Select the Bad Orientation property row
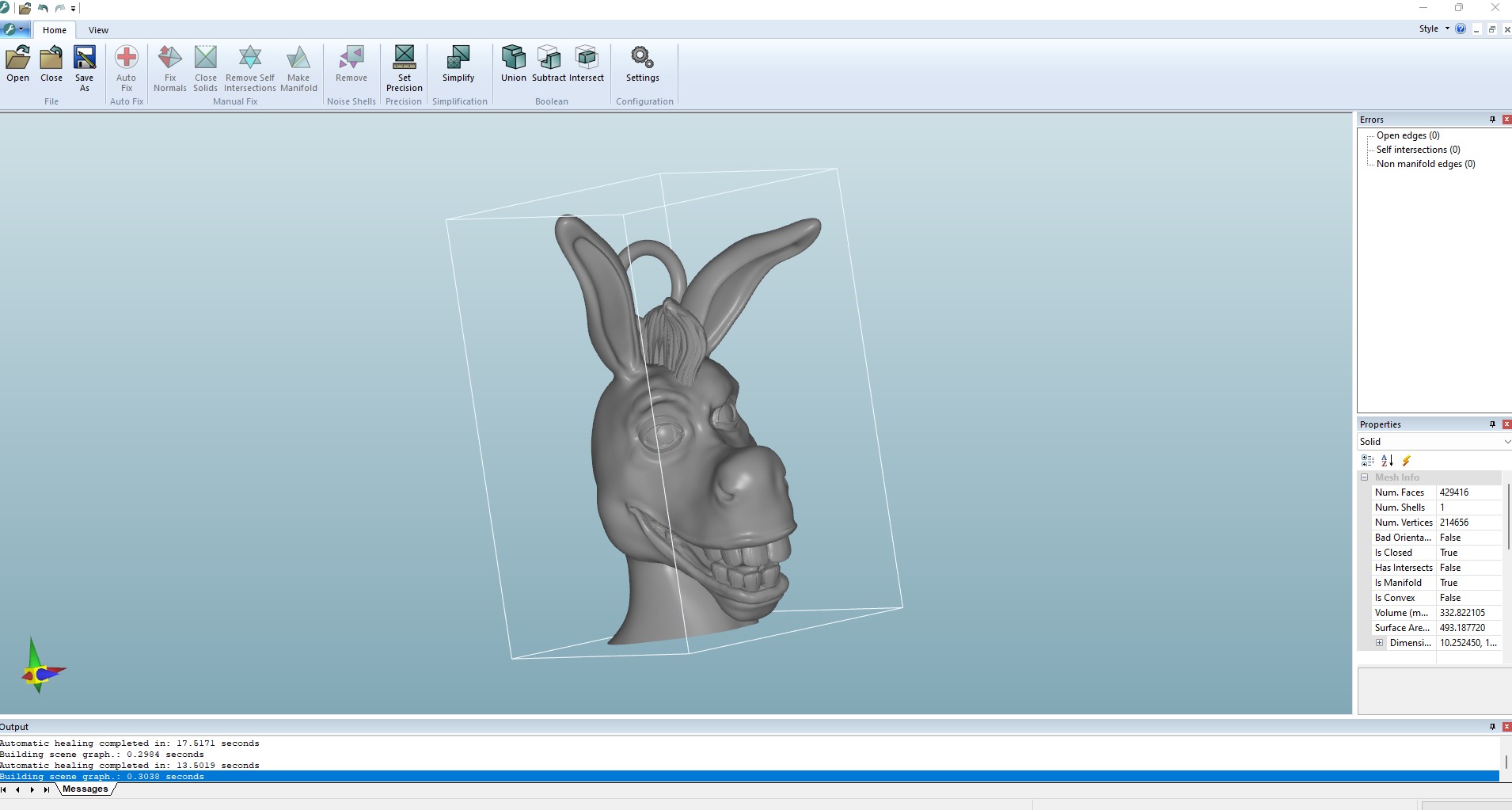This screenshot has height=810, width=1512. click(1437, 538)
